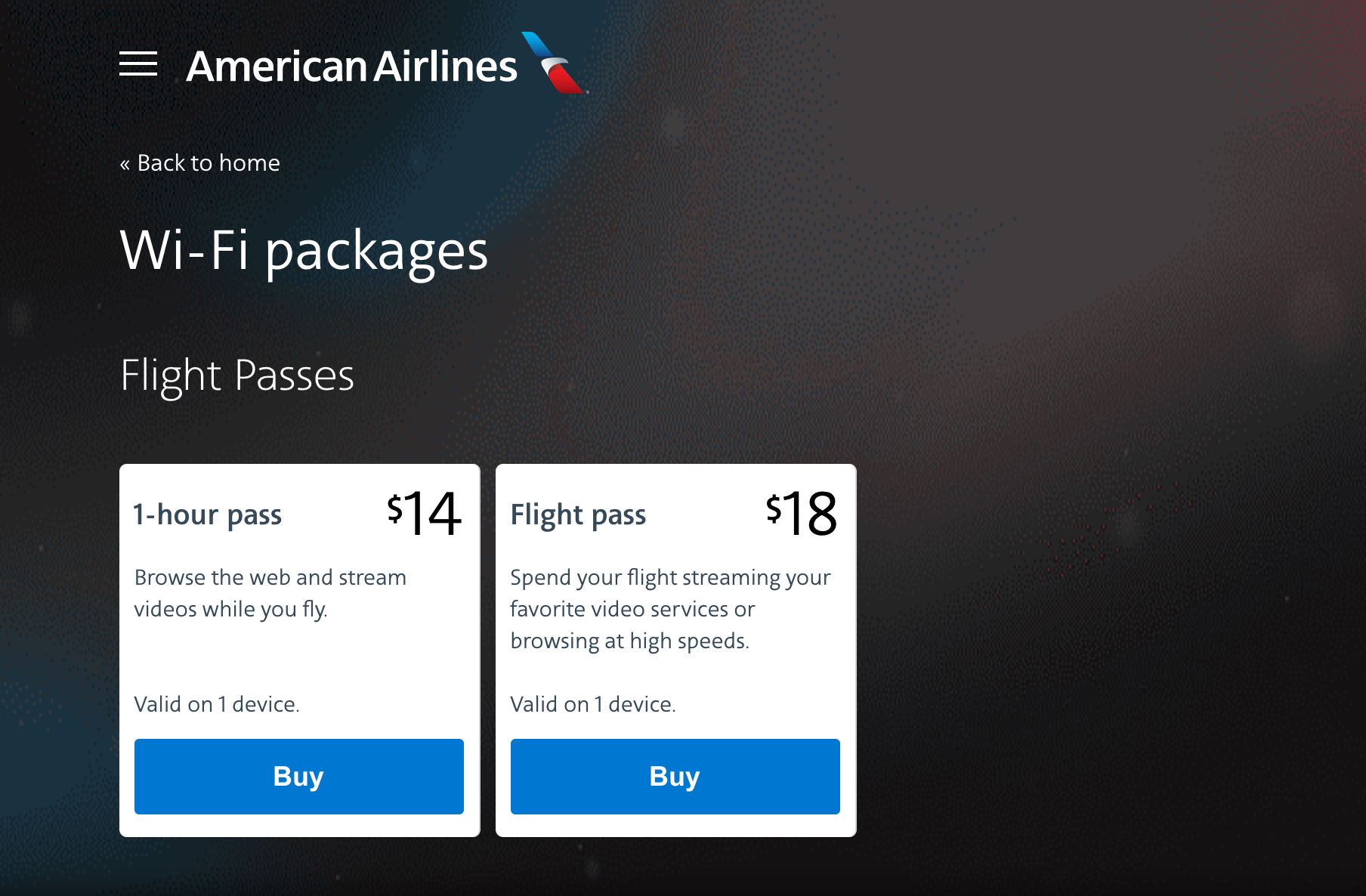Click the $14 price label
Screen dimensions: 1366x896
coord(424,514)
